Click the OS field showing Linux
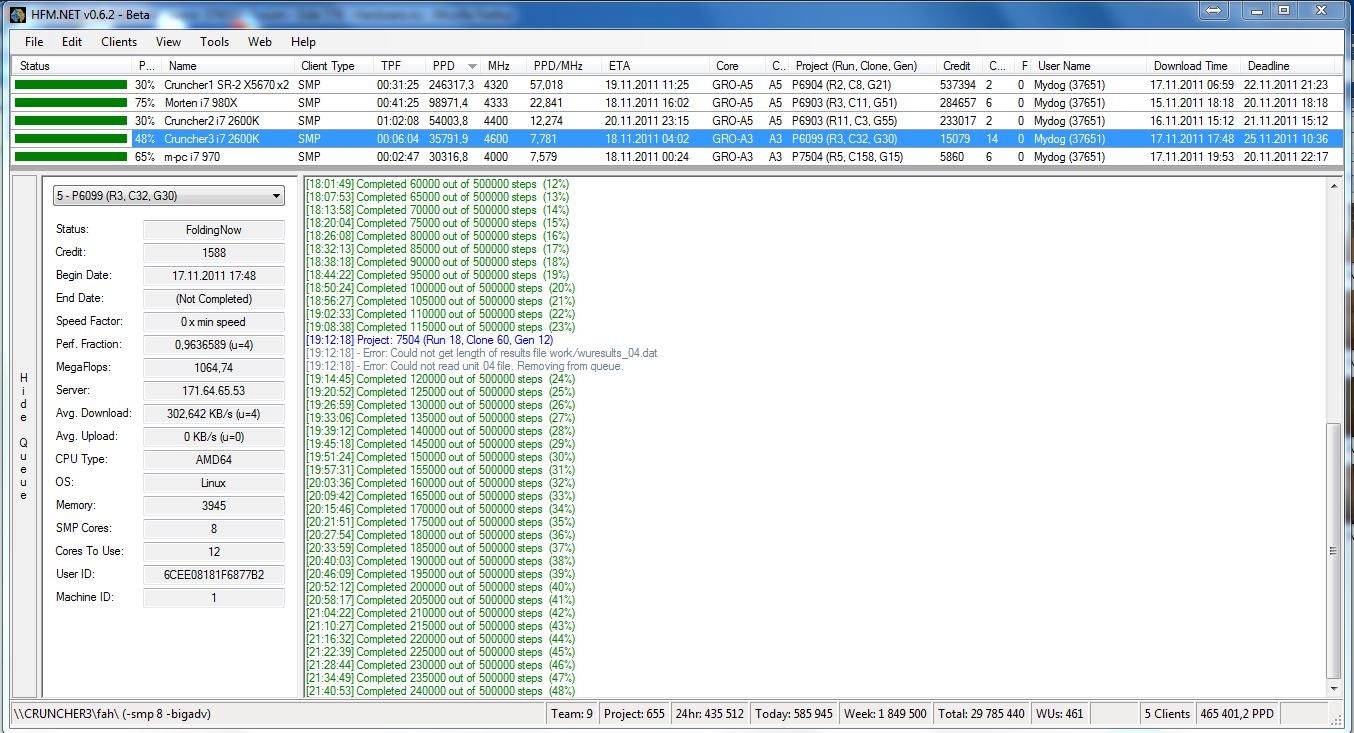The height and width of the screenshot is (733, 1354). coord(214,483)
